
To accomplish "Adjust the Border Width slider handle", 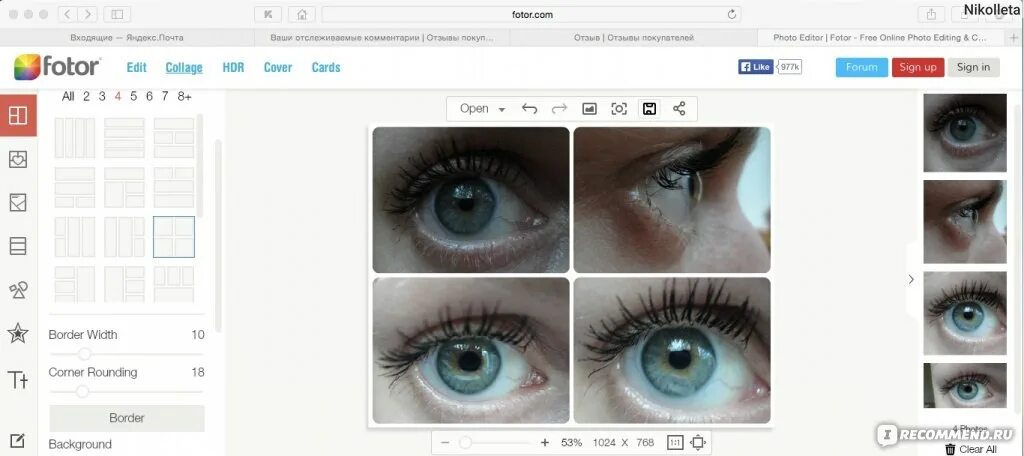I will [84, 354].
